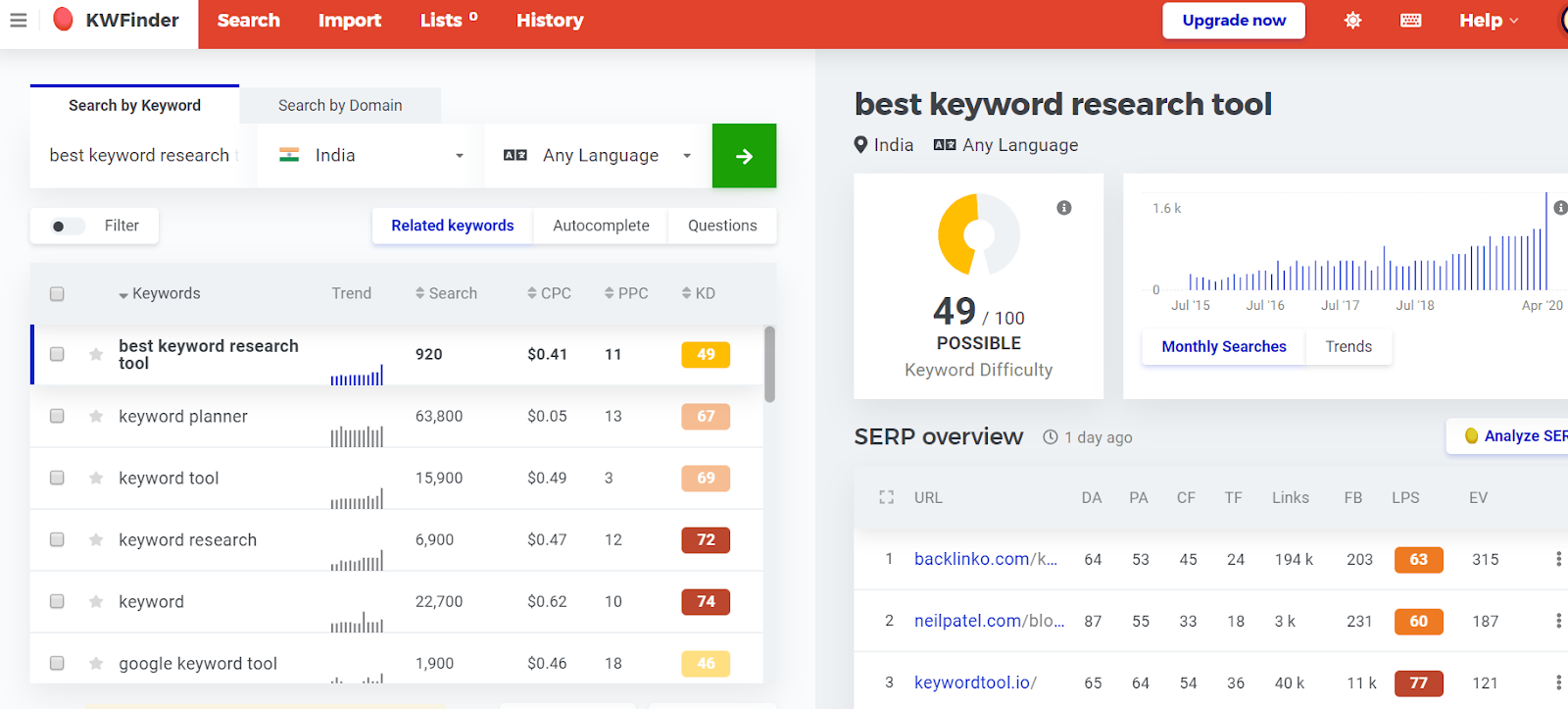Viewport: 1568px width, 709px height.
Task: Click the KD 49 badge for best keyword research tool
Action: [706, 354]
